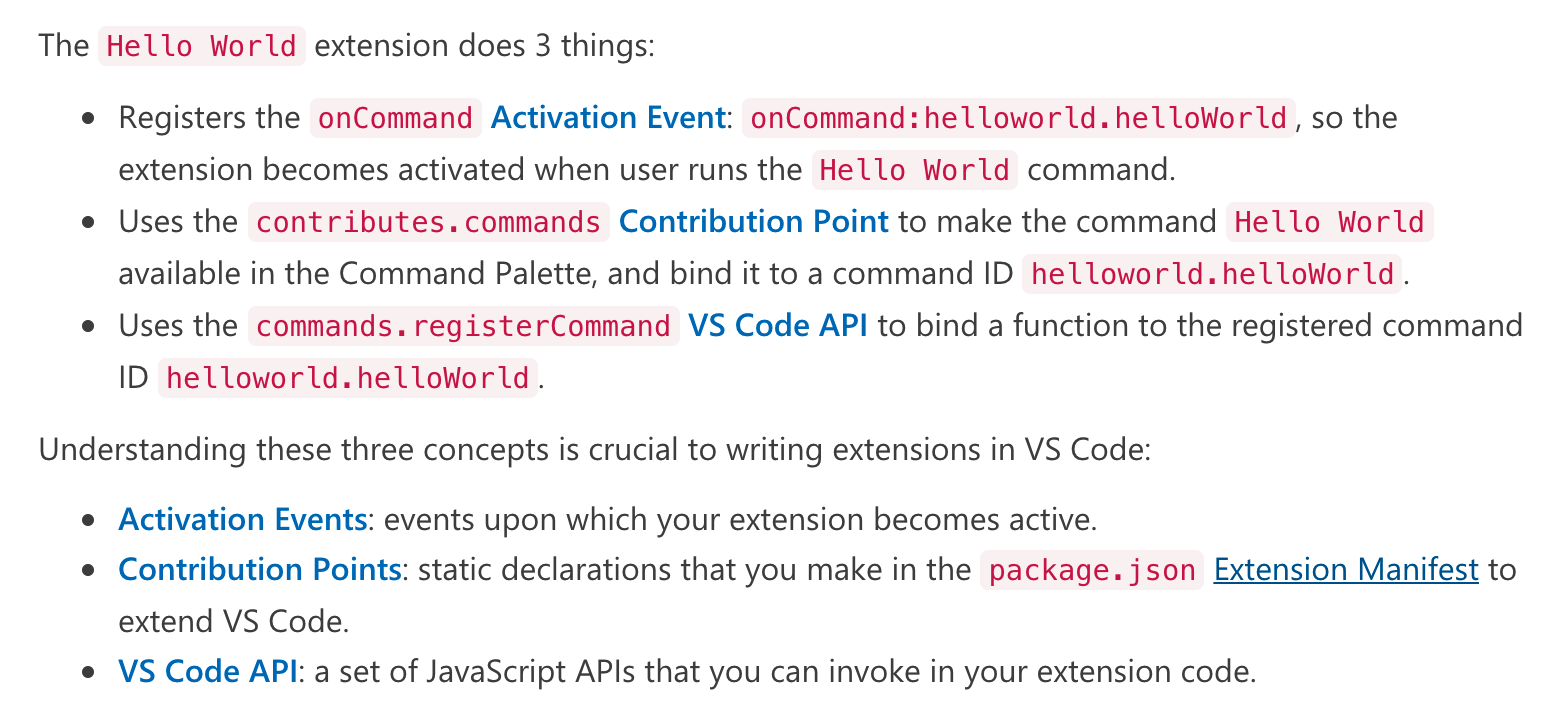Click the onCommand:helloworld.helloWorld code snippet
The width and height of the screenshot is (1558, 722).
tap(1018, 118)
